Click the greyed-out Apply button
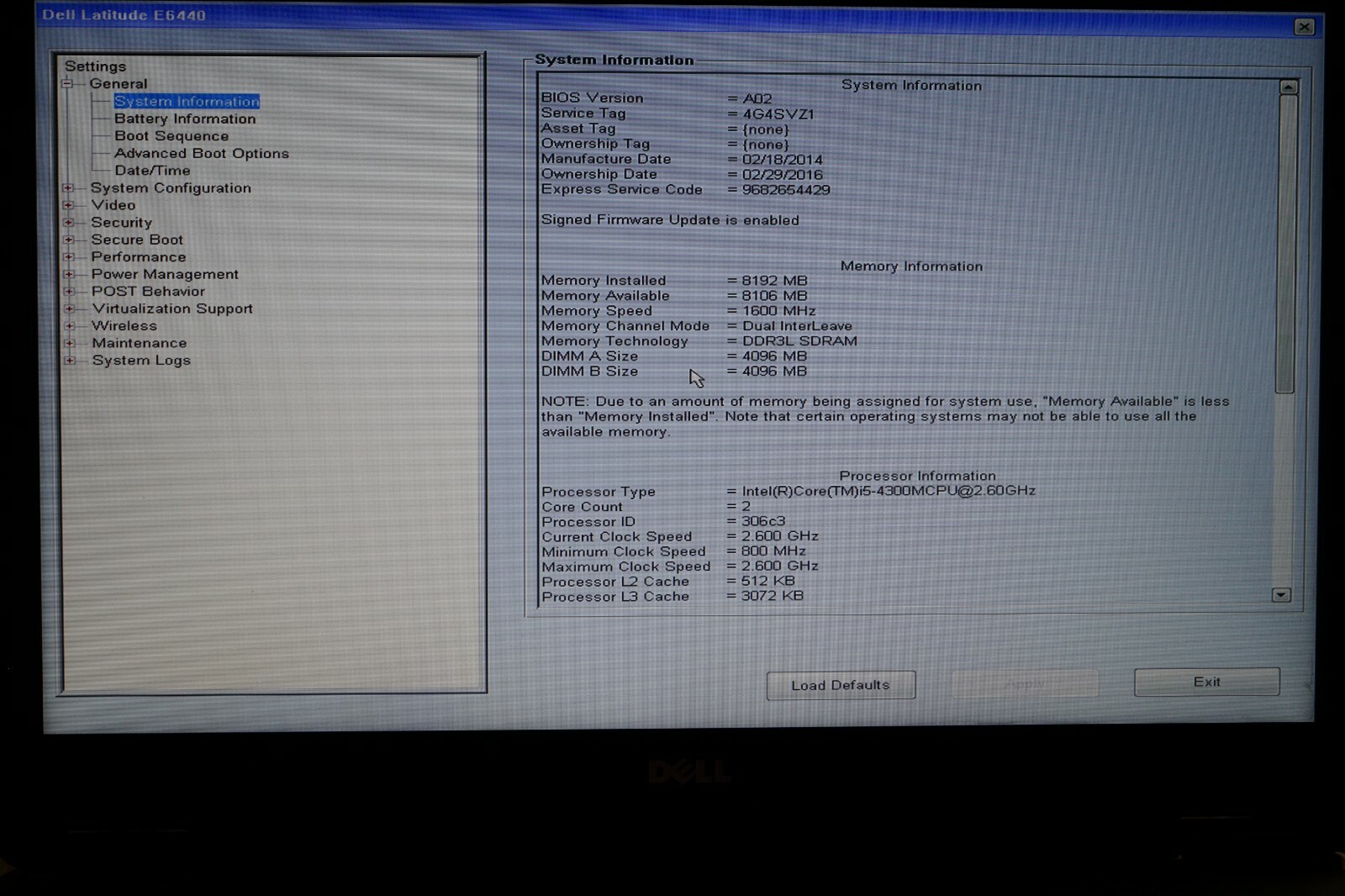The width and height of the screenshot is (1345, 896). tap(1025, 683)
